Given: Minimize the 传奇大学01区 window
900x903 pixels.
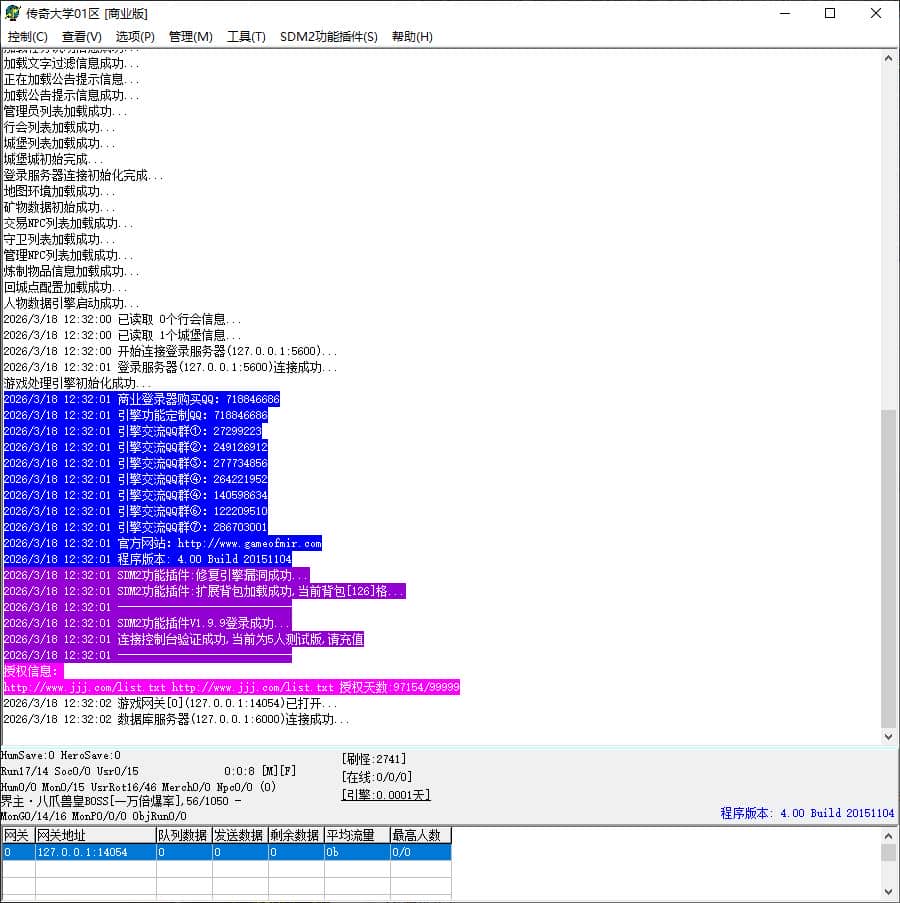Looking at the screenshot, I should tap(784, 13).
